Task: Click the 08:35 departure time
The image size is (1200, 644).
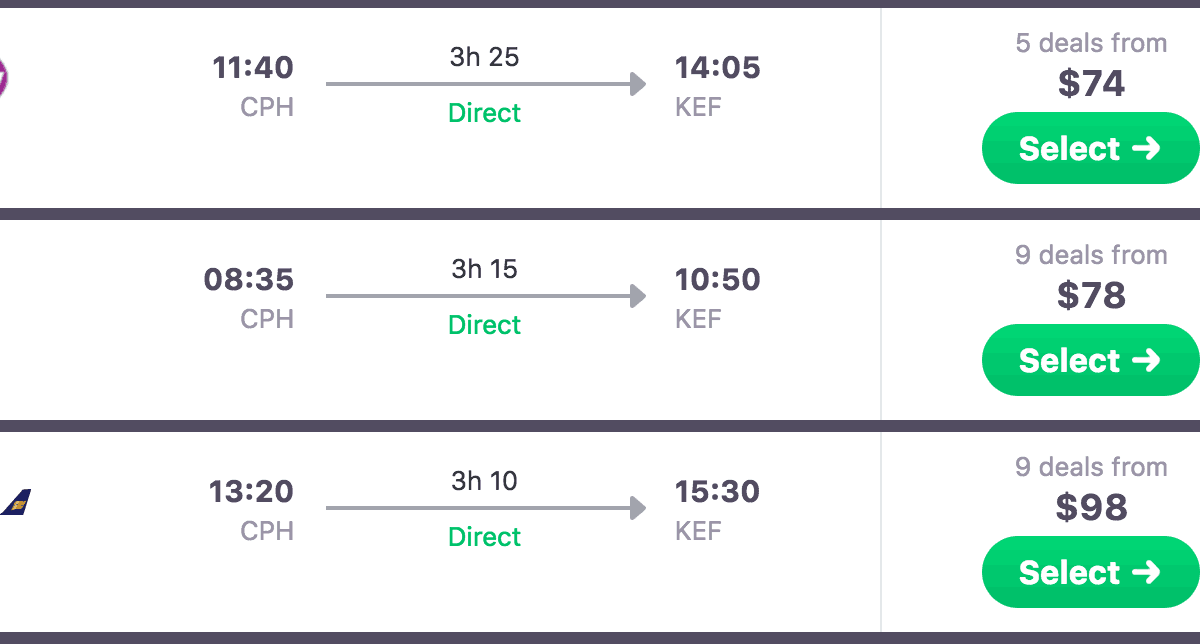Action: [x=249, y=280]
